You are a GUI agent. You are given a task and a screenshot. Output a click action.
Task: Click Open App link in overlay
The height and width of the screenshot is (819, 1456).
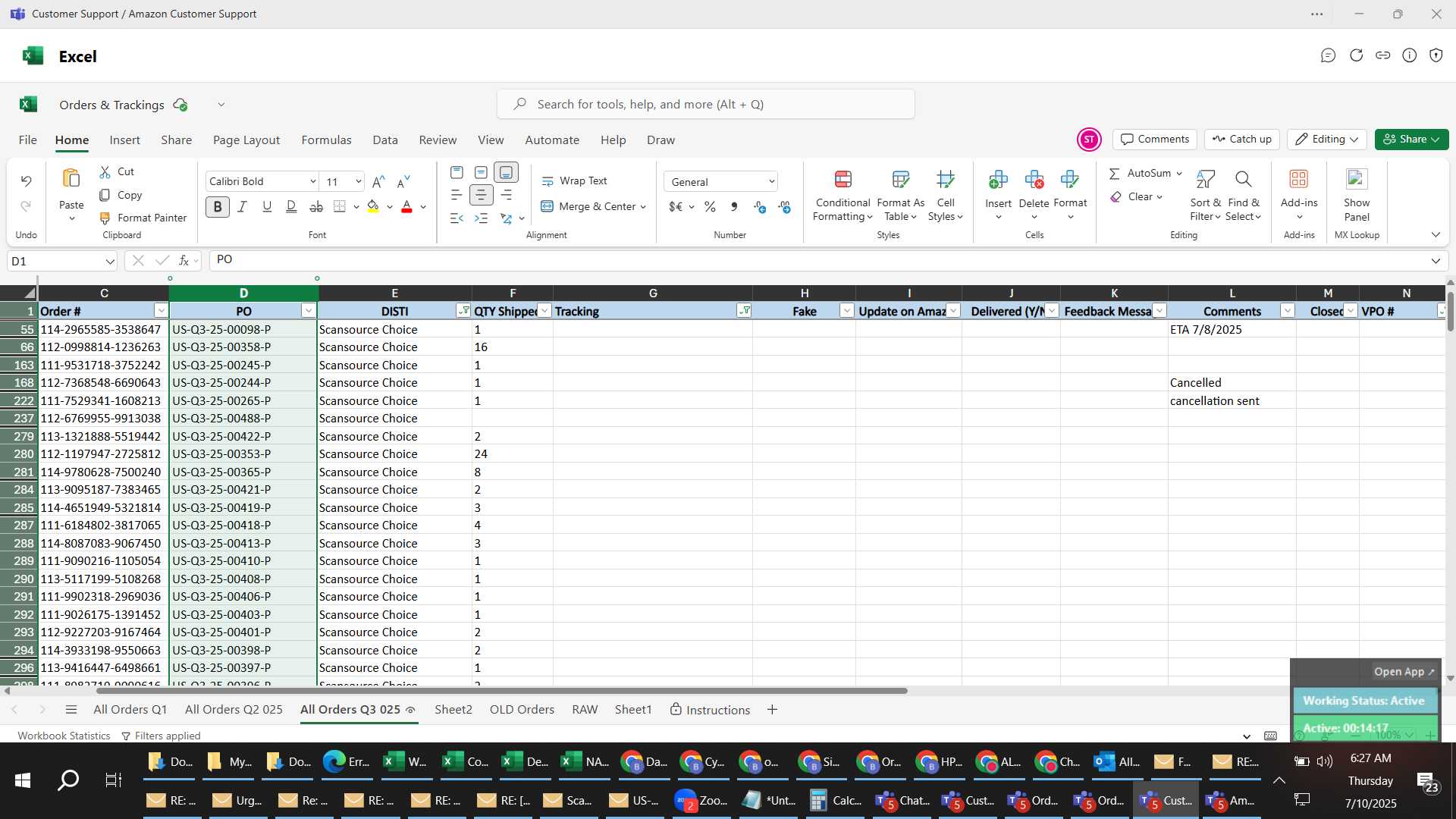[x=1404, y=672]
